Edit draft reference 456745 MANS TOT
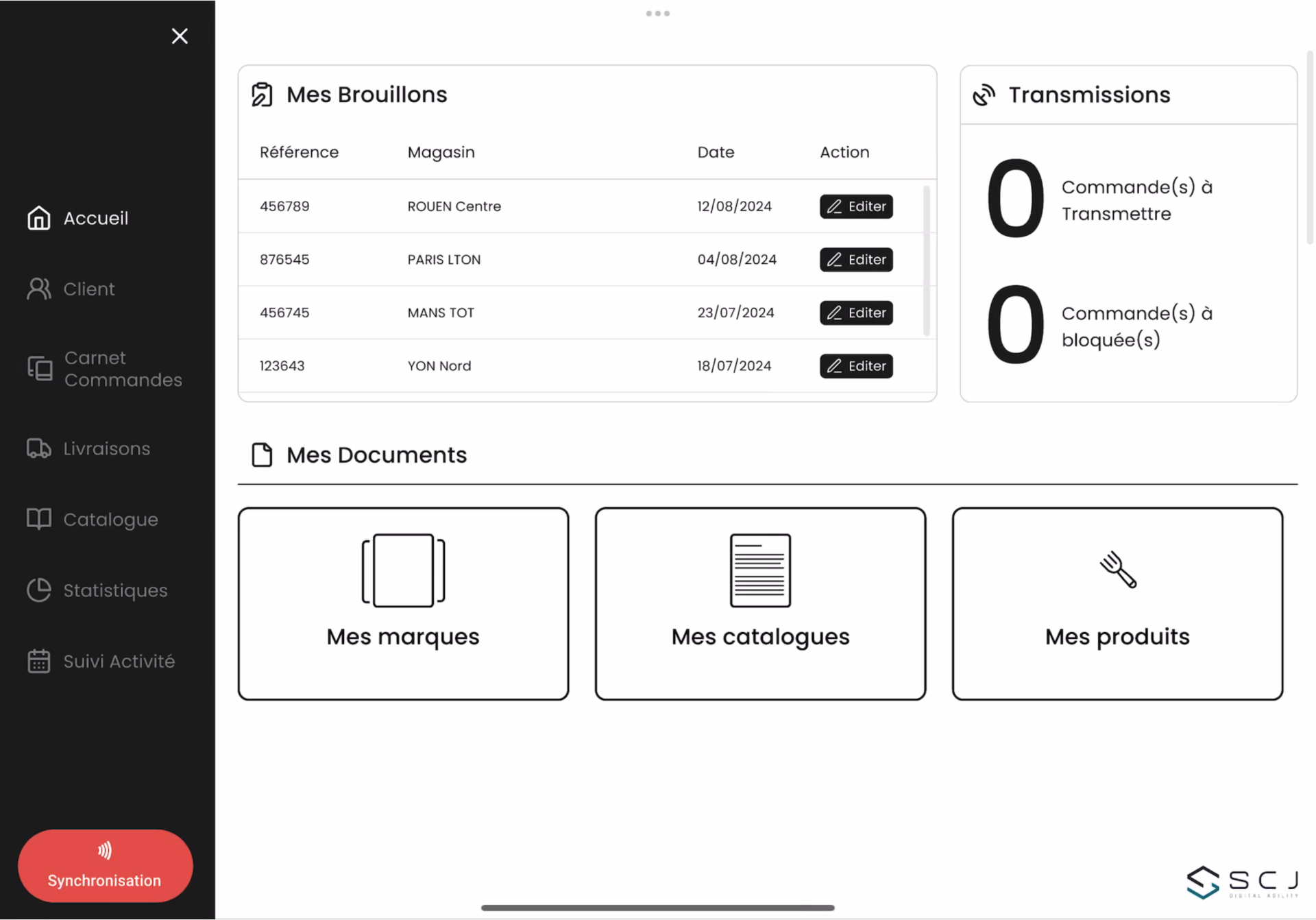The height and width of the screenshot is (920, 1316). click(856, 312)
